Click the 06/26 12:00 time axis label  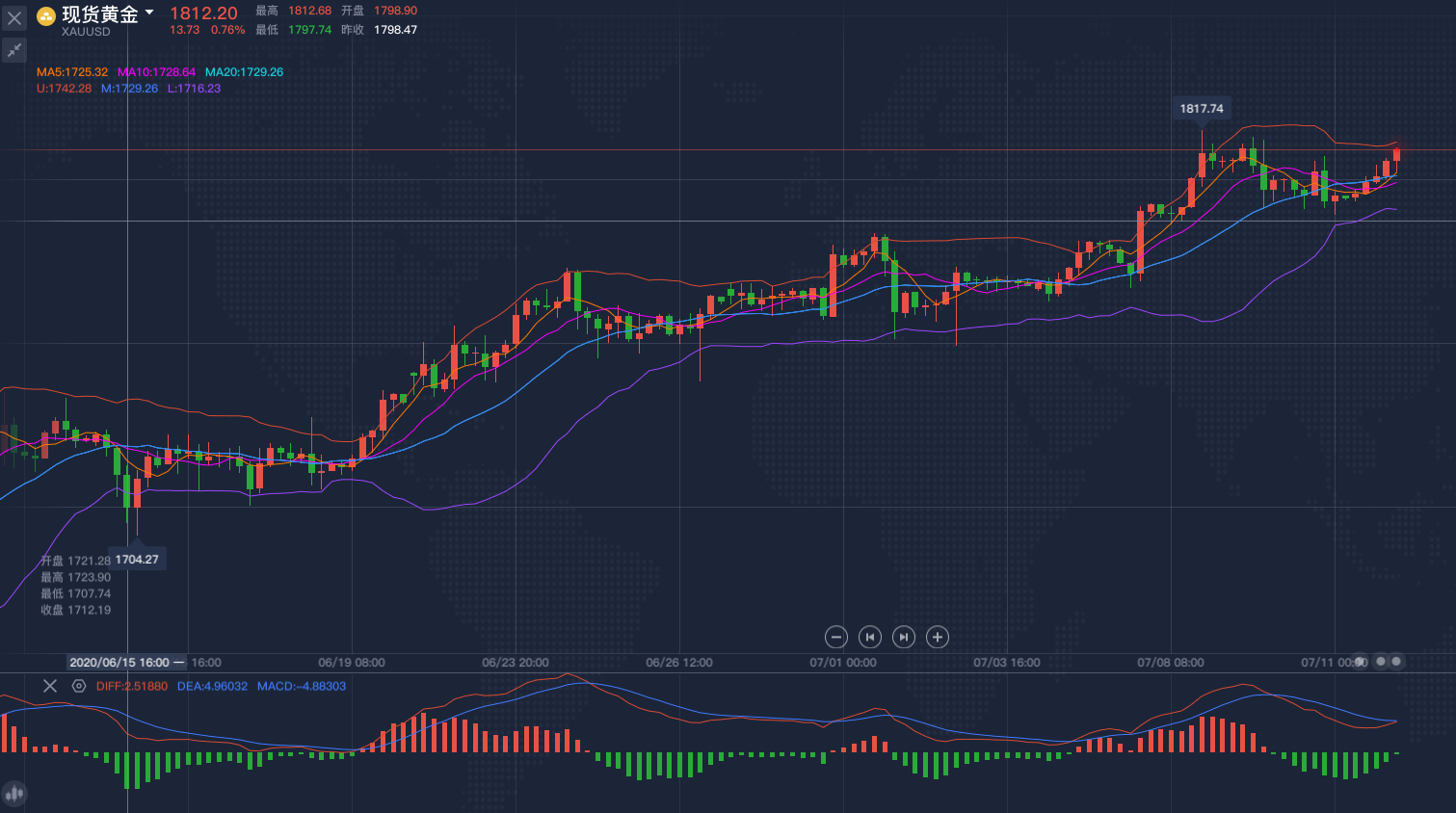pos(679,663)
